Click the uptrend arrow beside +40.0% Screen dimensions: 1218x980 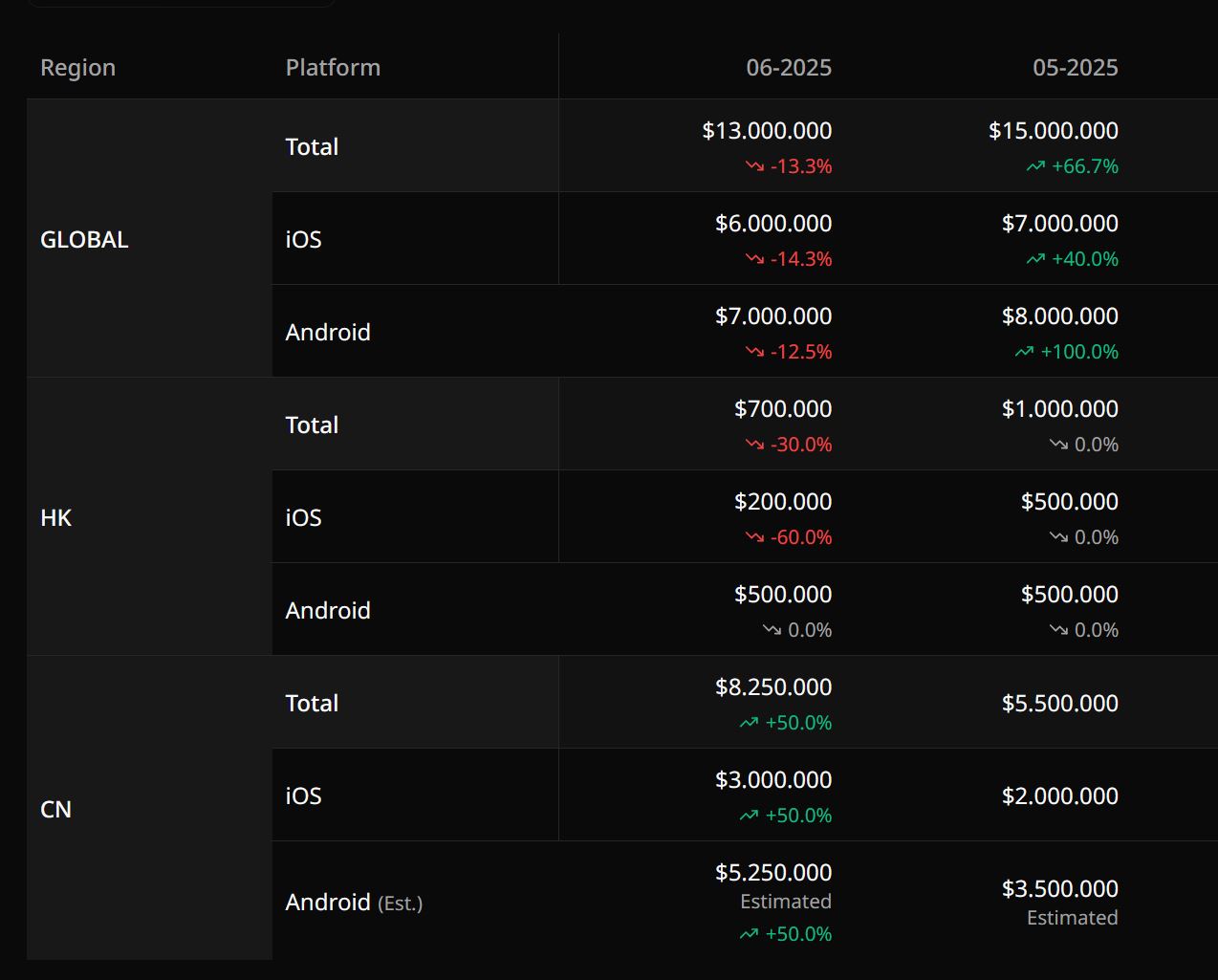pyautogui.click(x=1035, y=259)
